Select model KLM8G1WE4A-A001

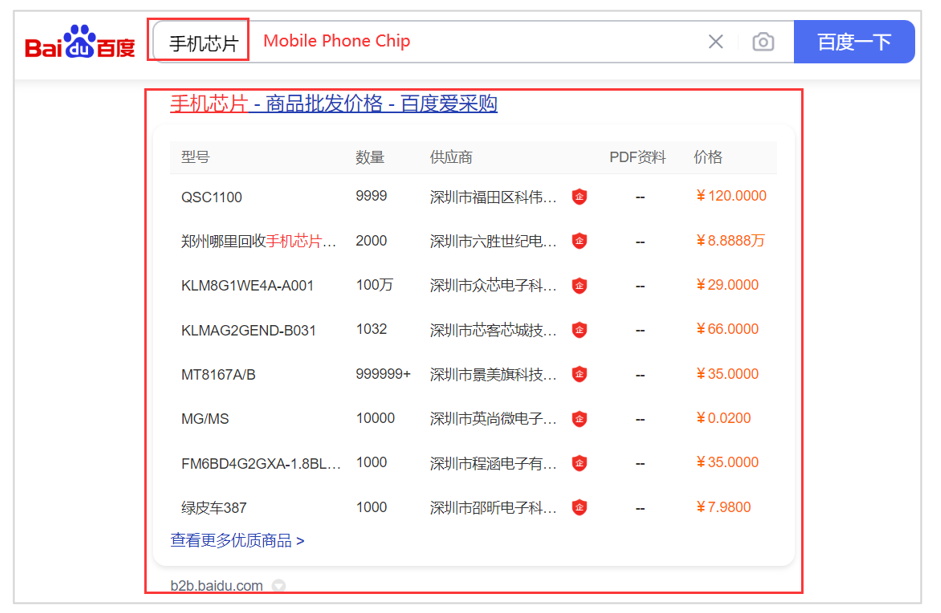click(x=247, y=286)
